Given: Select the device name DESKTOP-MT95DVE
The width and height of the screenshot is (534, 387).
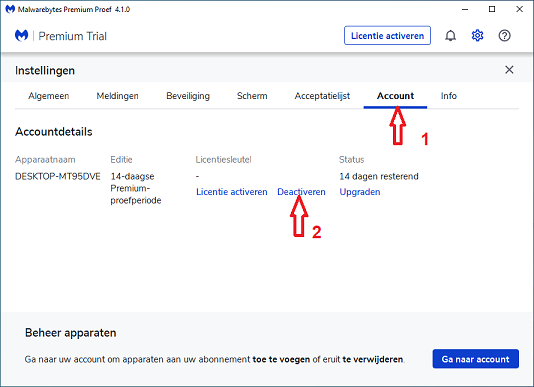Looking at the screenshot, I should pos(58,176).
